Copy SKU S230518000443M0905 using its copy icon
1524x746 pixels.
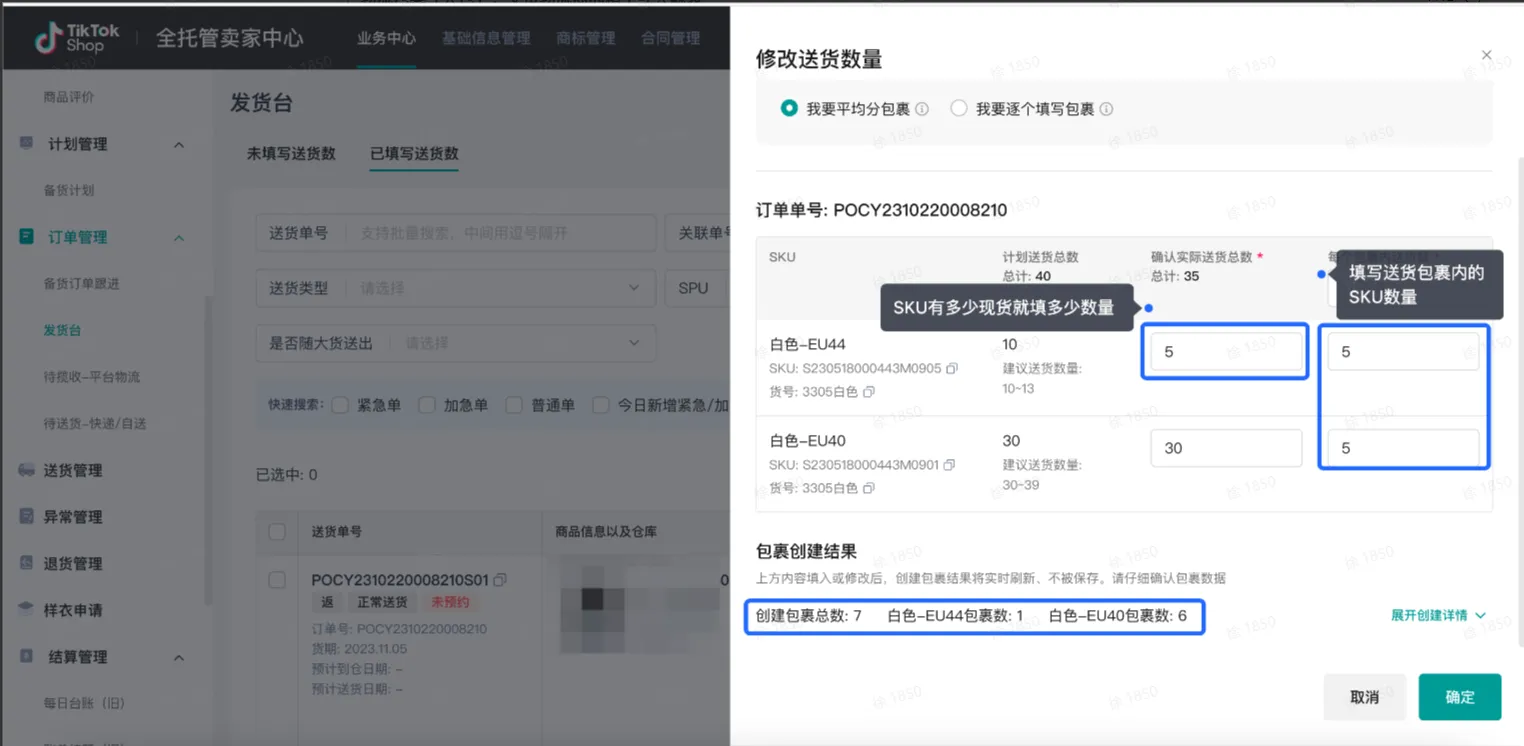tap(951, 368)
